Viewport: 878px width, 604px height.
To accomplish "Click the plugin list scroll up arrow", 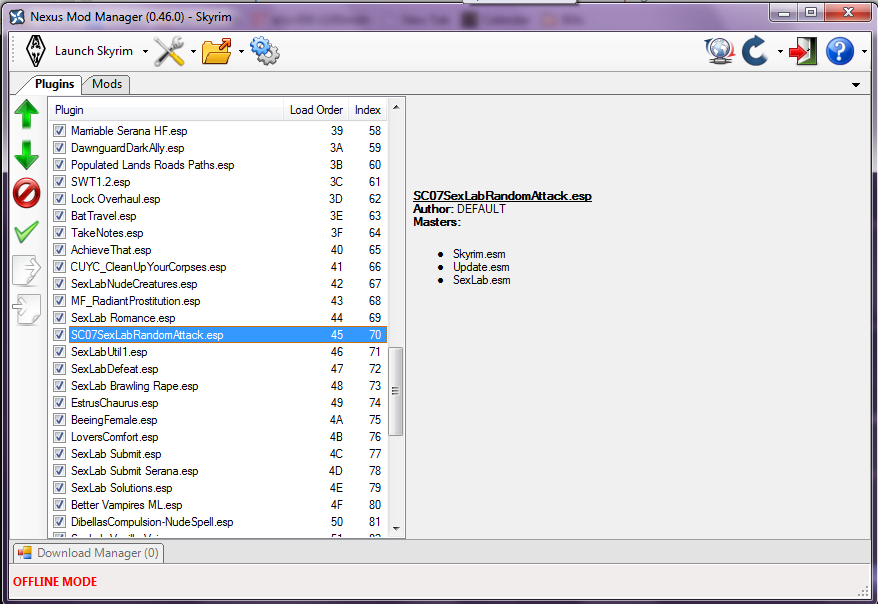I will point(396,107).
